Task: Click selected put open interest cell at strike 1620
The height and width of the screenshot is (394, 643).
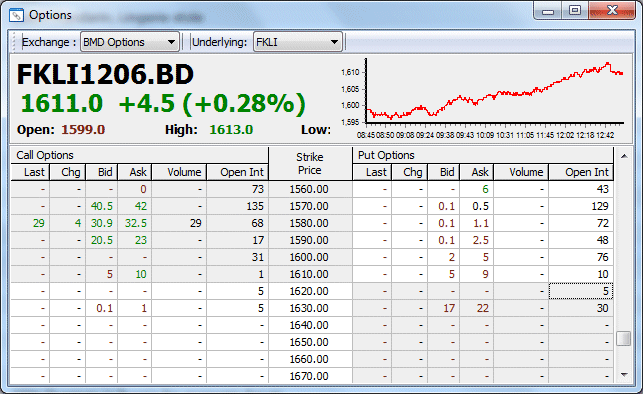Action: click(x=581, y=292)
